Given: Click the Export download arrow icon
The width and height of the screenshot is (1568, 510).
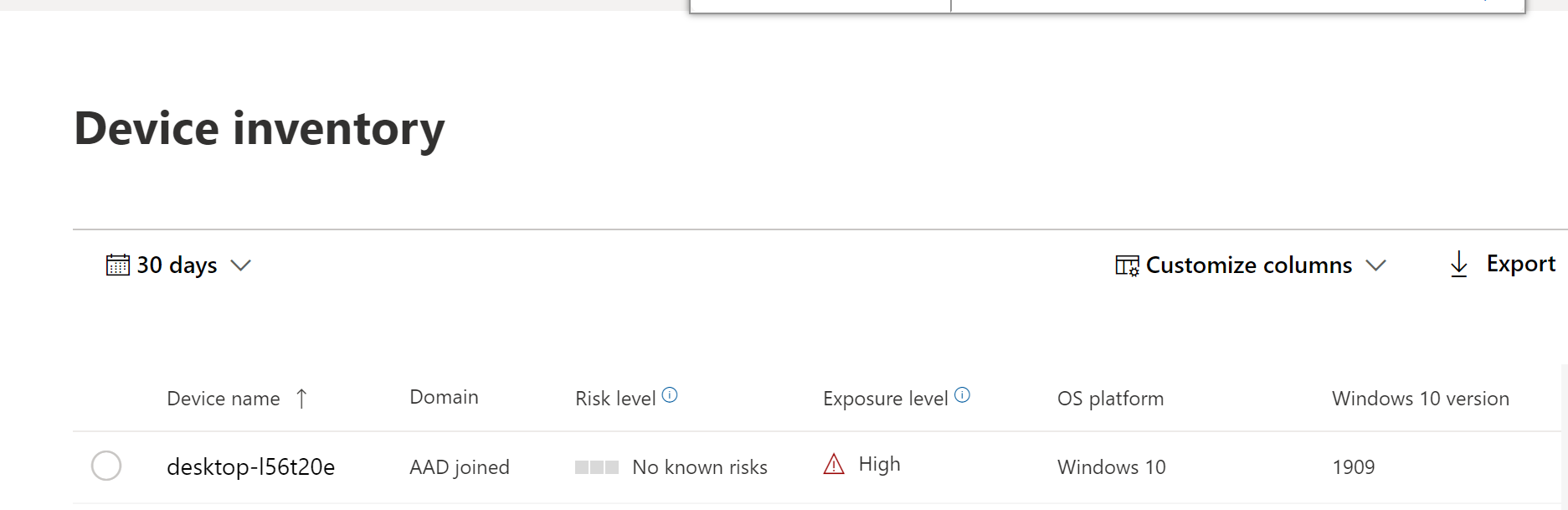Looking at the screenshot, I should point(1458,264).
